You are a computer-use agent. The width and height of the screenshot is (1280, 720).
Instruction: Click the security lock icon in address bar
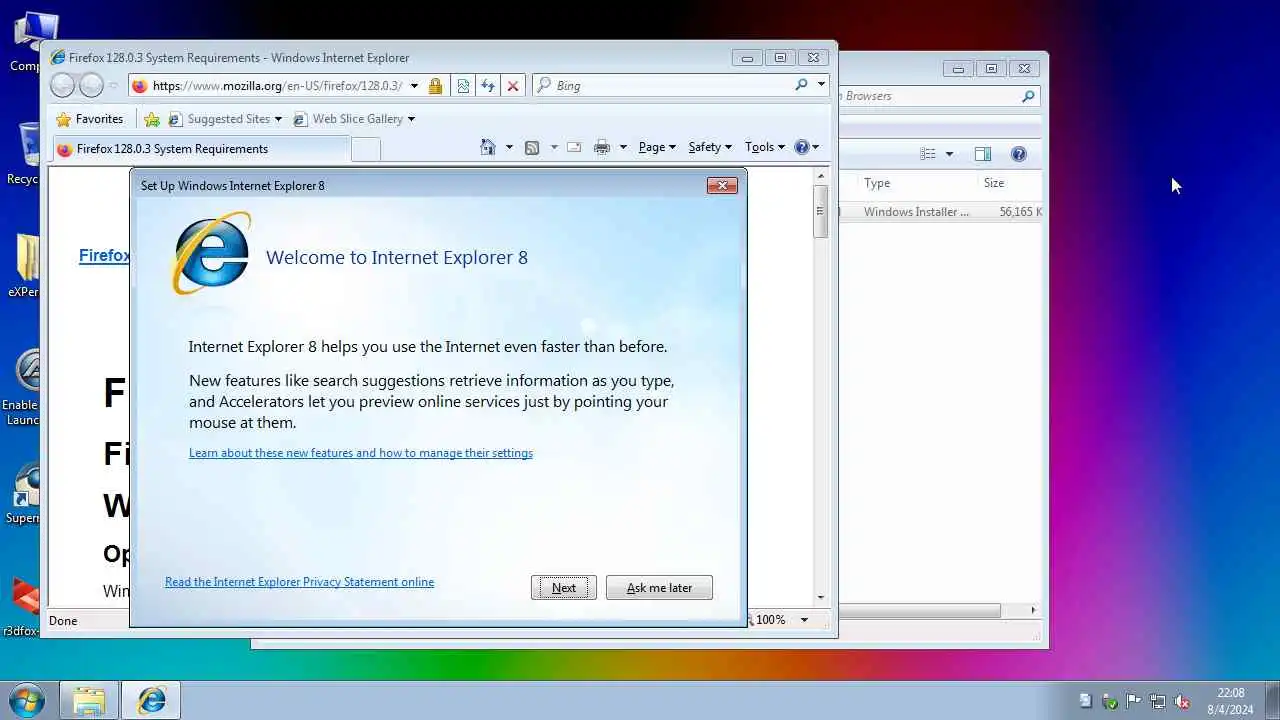click(435, 86)
